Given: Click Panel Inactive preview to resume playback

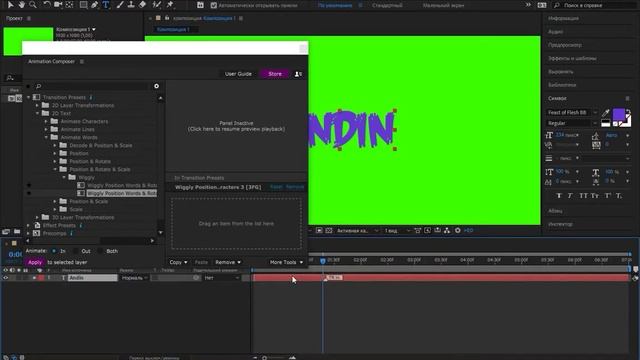Looking at the screenshot, I should 236,126.
